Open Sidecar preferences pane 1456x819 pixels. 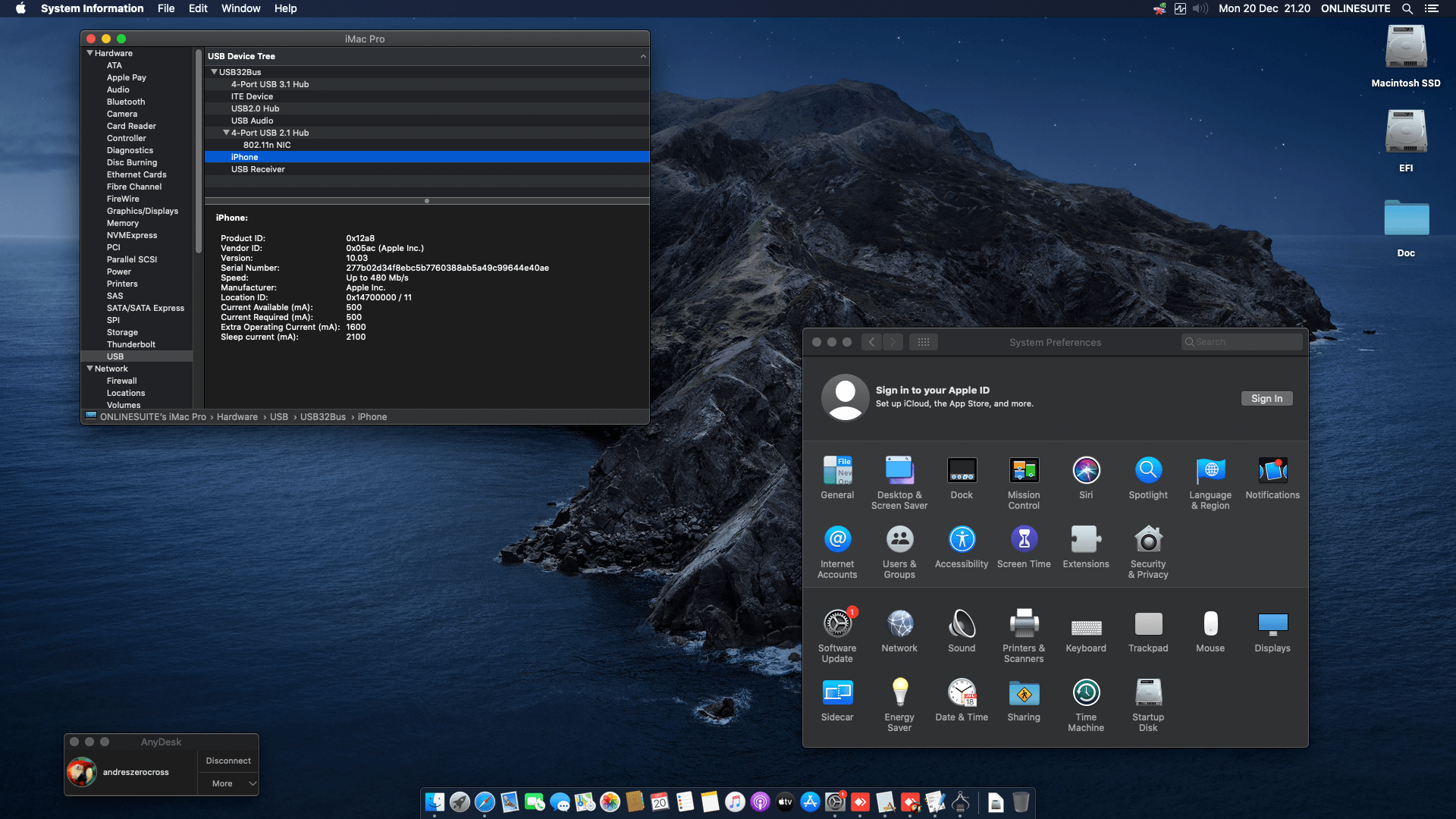(x=837, y=699)
